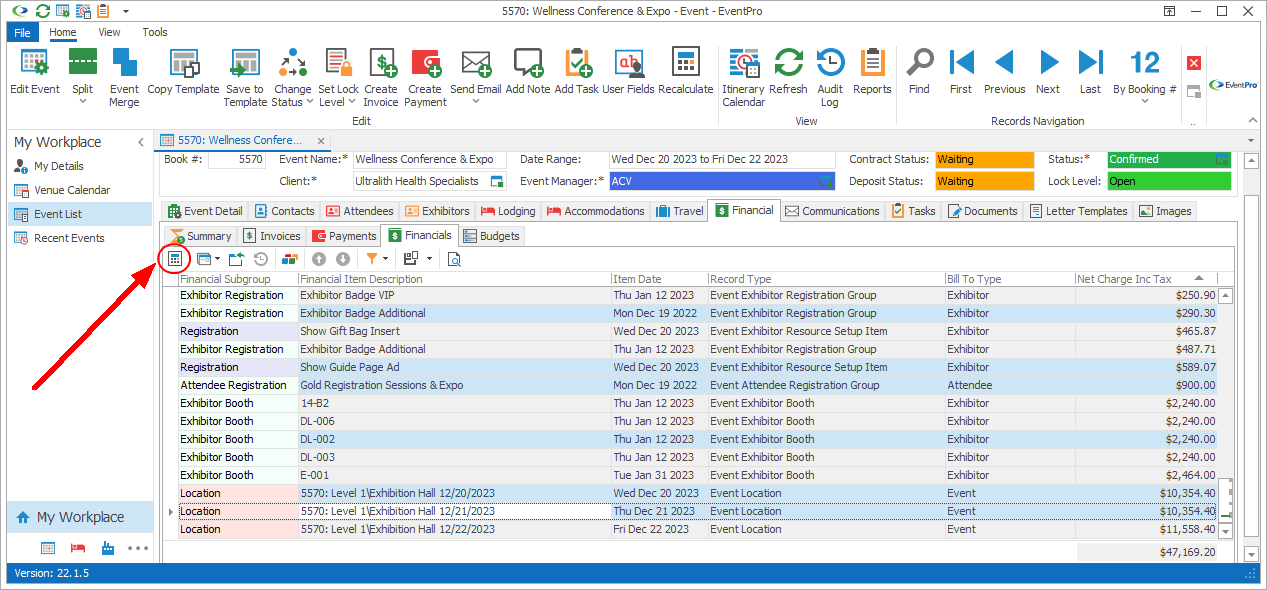Click the My Workplace group button at the bottom
This screenshot has height=590, width=1267.
(x=80, y=517)
